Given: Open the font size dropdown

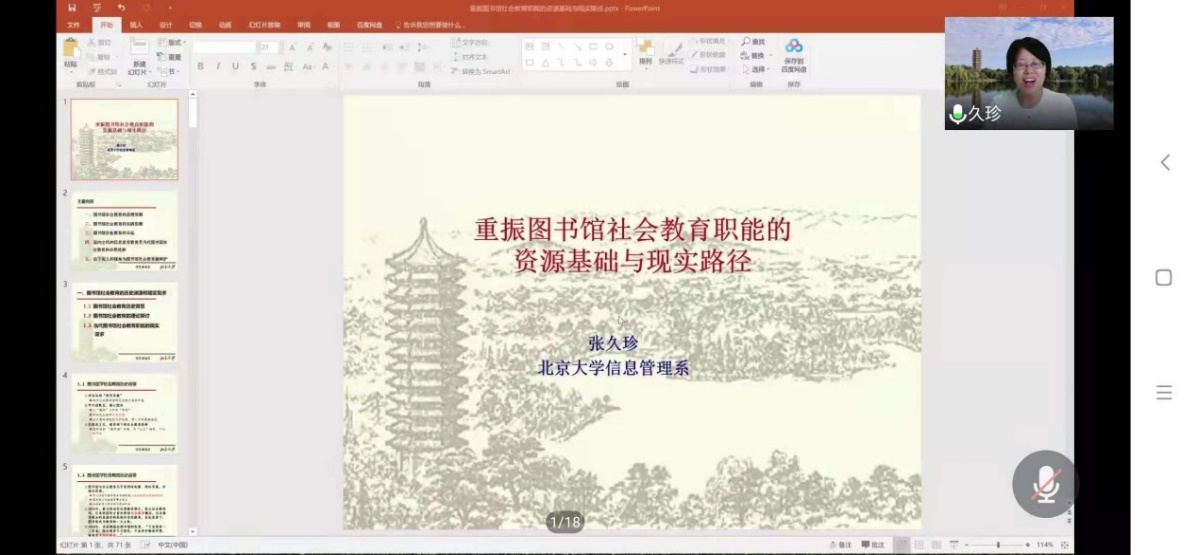Looking at the screenshot, I should pyautogui.click(x=278, y=47).
